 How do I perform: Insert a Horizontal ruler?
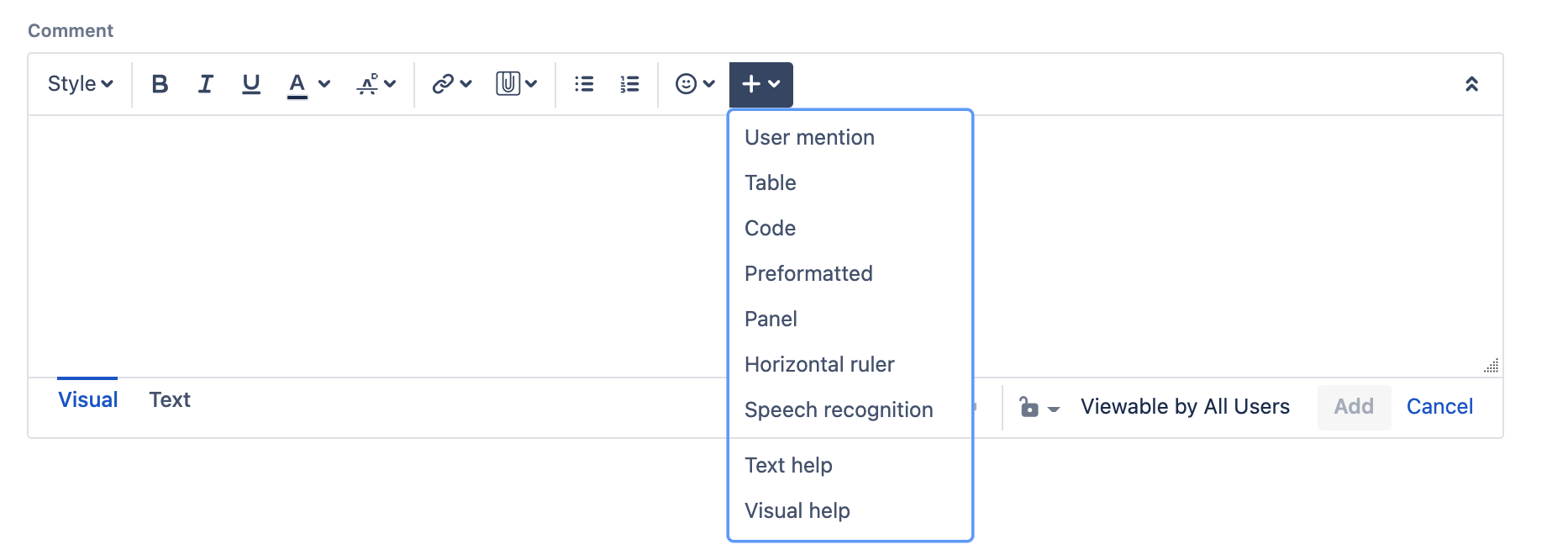point(850,364)
